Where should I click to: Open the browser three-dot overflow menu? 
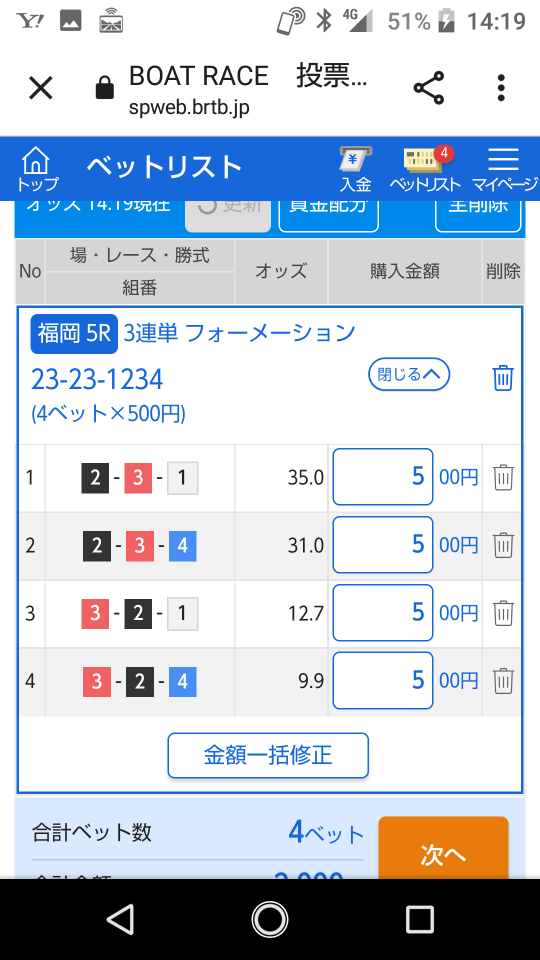click(501, 88)
